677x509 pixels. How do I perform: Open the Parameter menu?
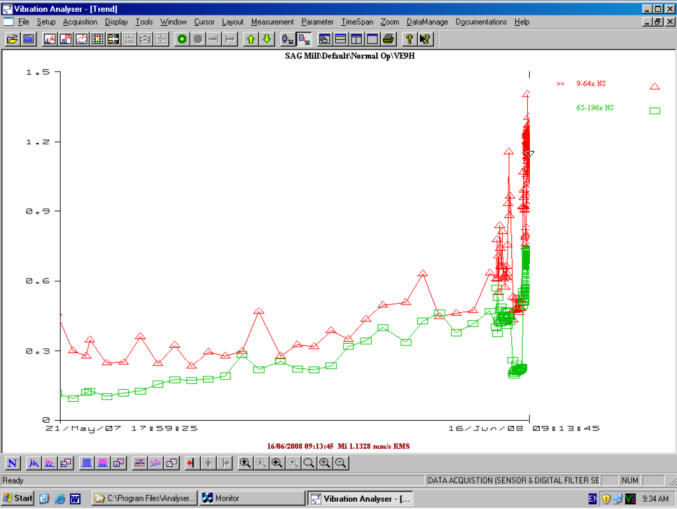(317, 22)
